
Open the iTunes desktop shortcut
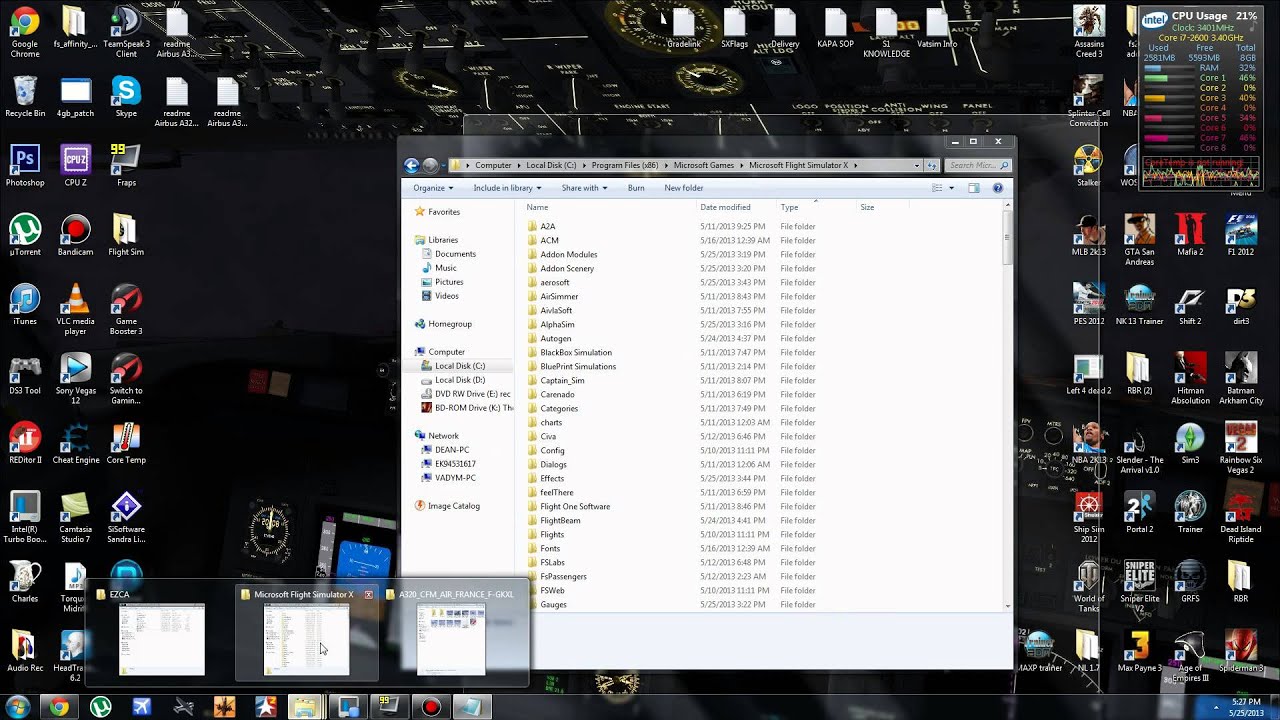[25, 304]
